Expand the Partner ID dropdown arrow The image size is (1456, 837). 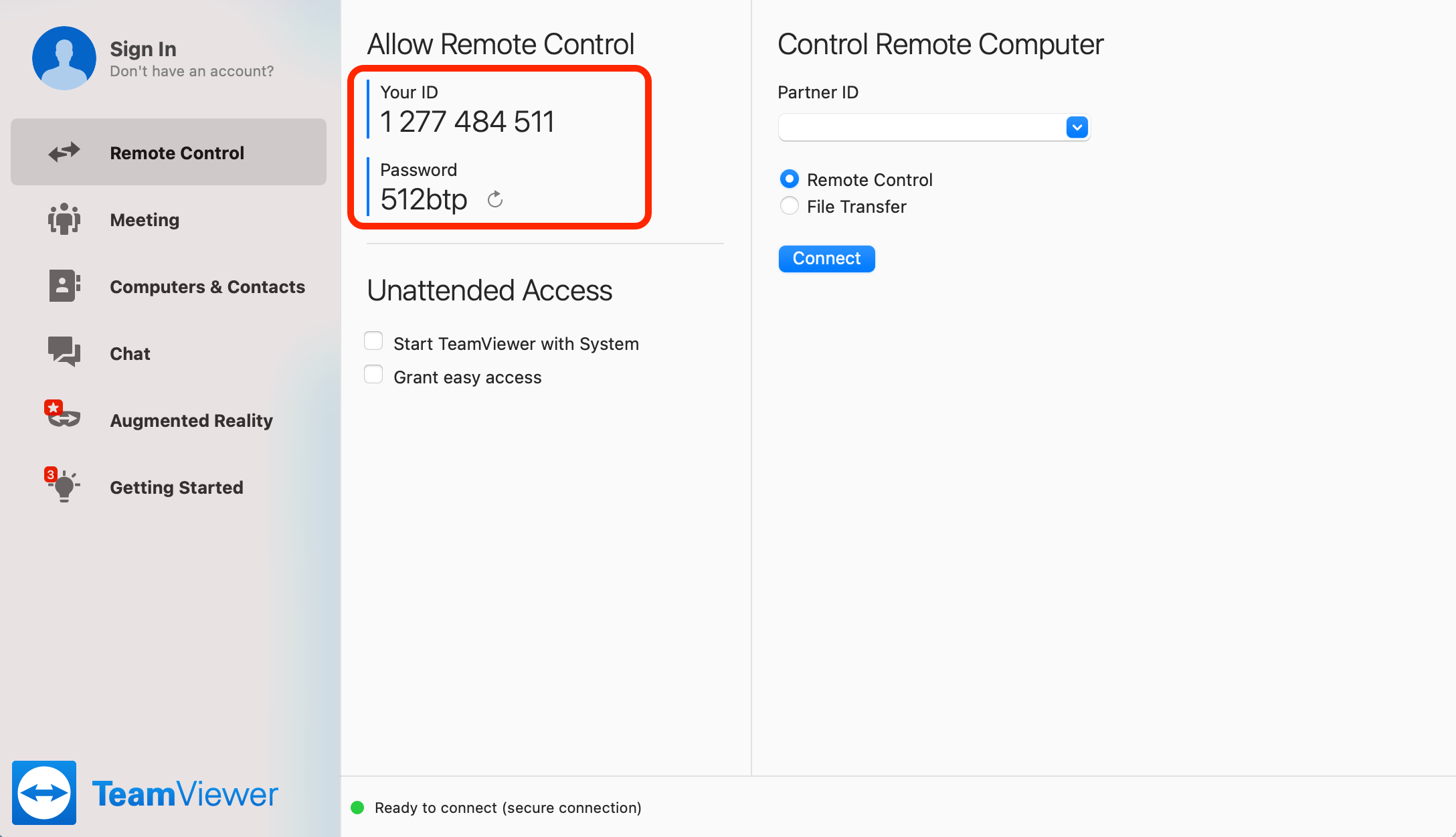coord(1077,127)
